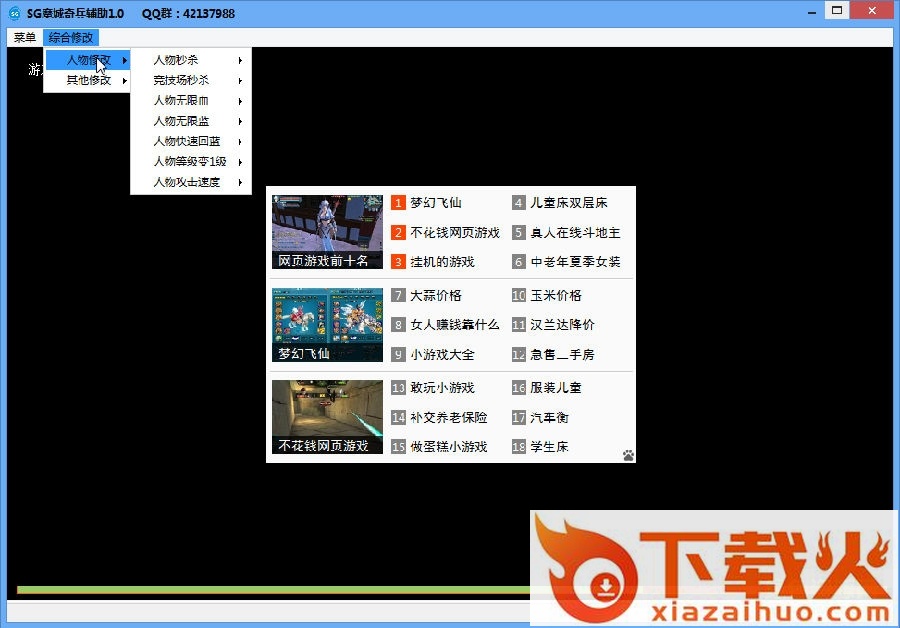
Task: Open the 菜单 menu
Action: click(25, 37)
